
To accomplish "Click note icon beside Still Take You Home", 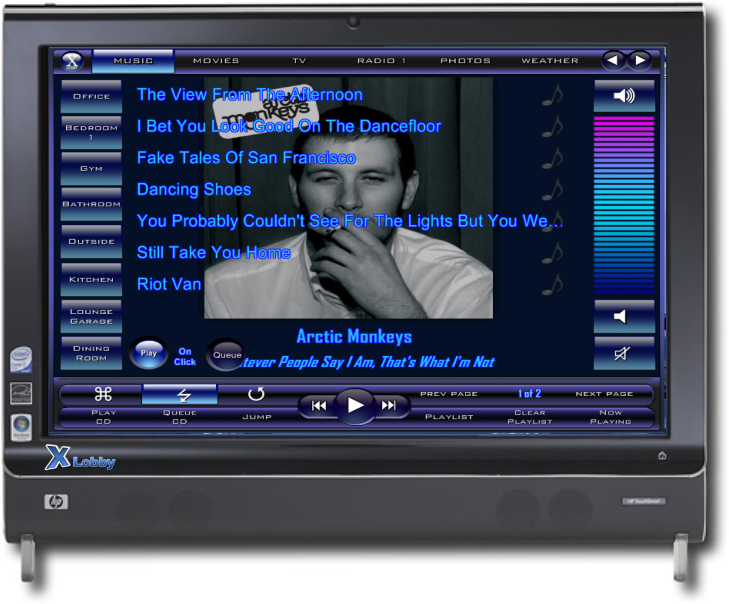I will click(553, 253).
